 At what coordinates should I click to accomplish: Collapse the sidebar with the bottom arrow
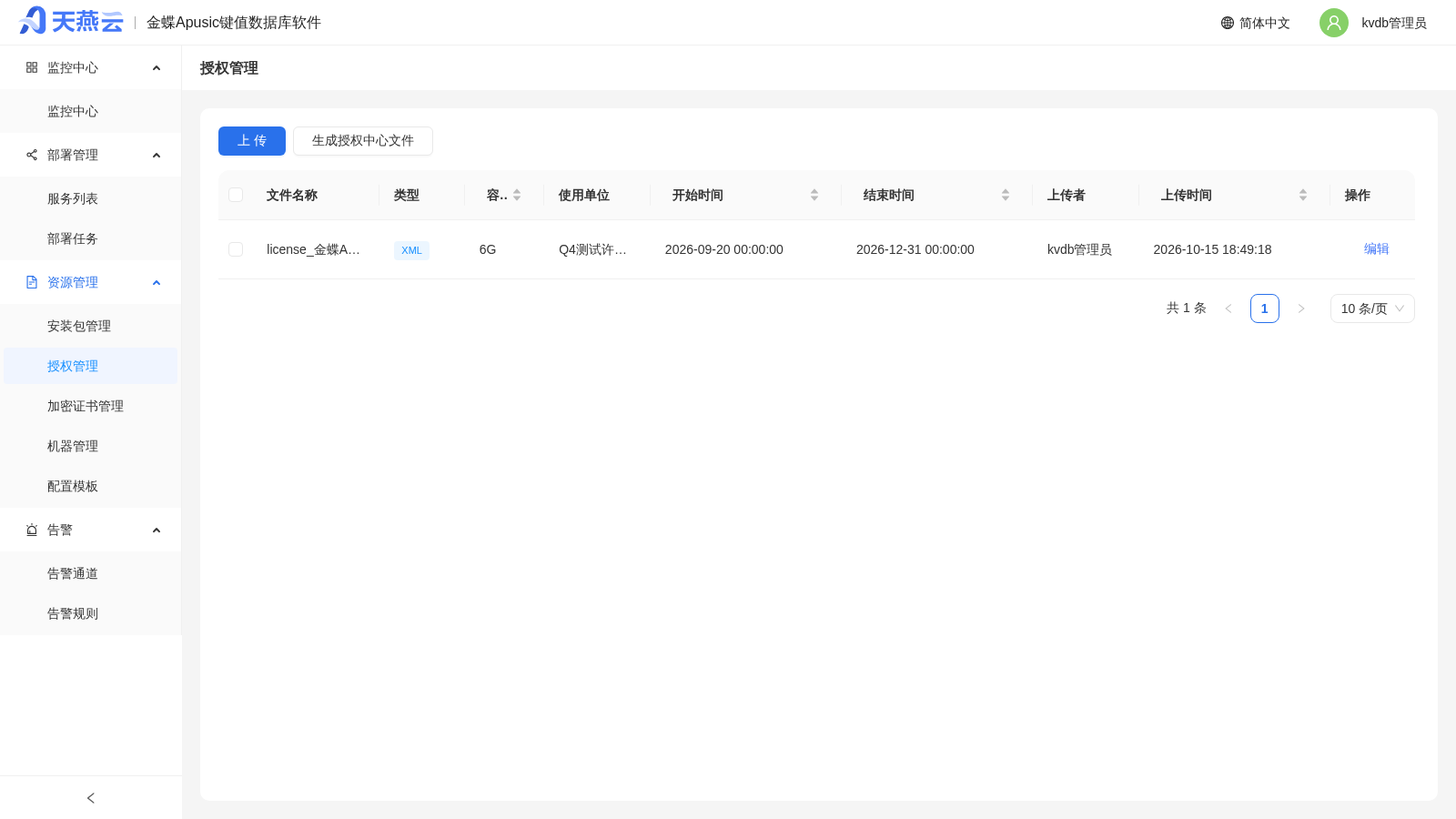(91, 798)
